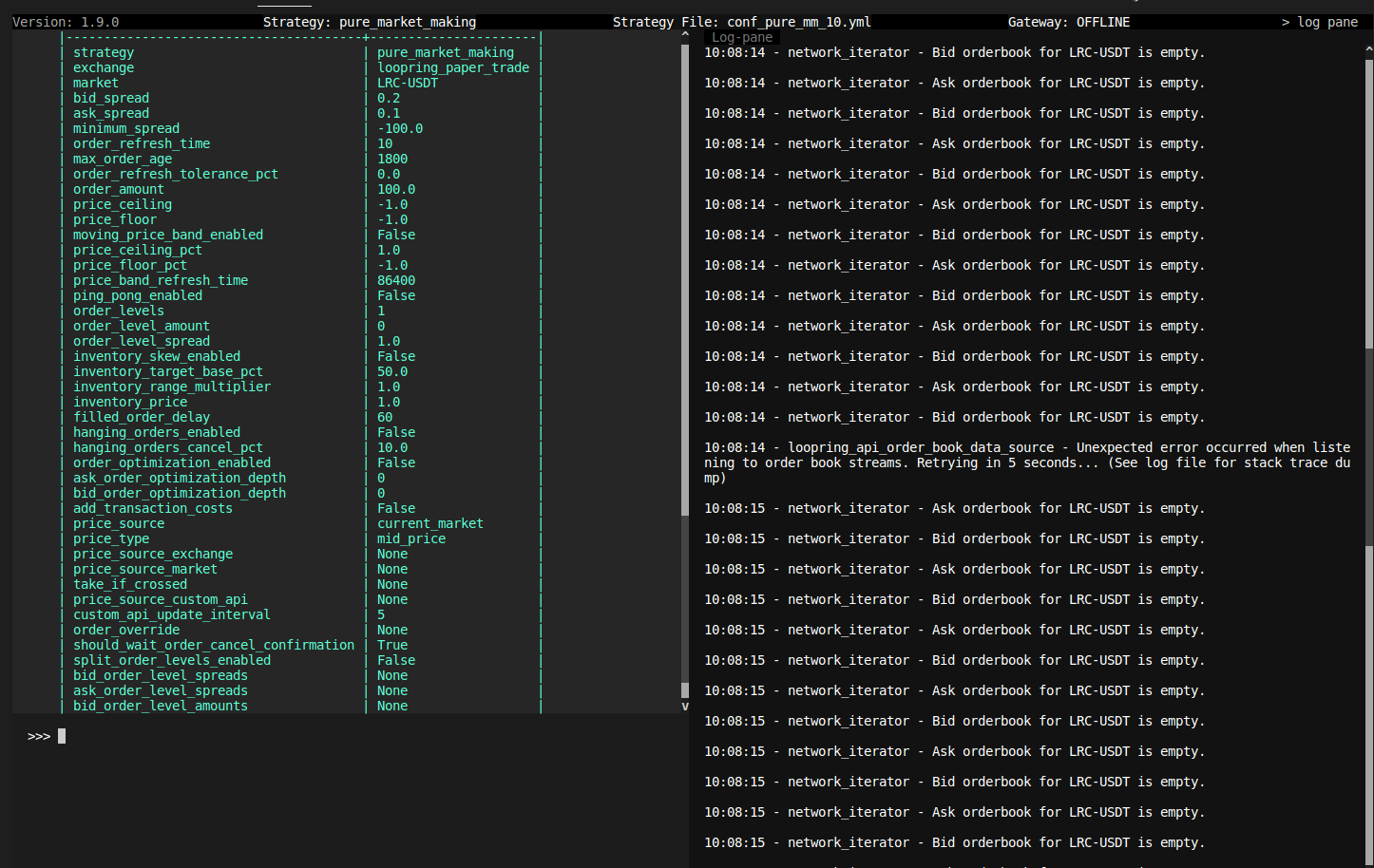
Task: Click the hanging_orders_enabled False setting
Action: (x=395, y=432)
